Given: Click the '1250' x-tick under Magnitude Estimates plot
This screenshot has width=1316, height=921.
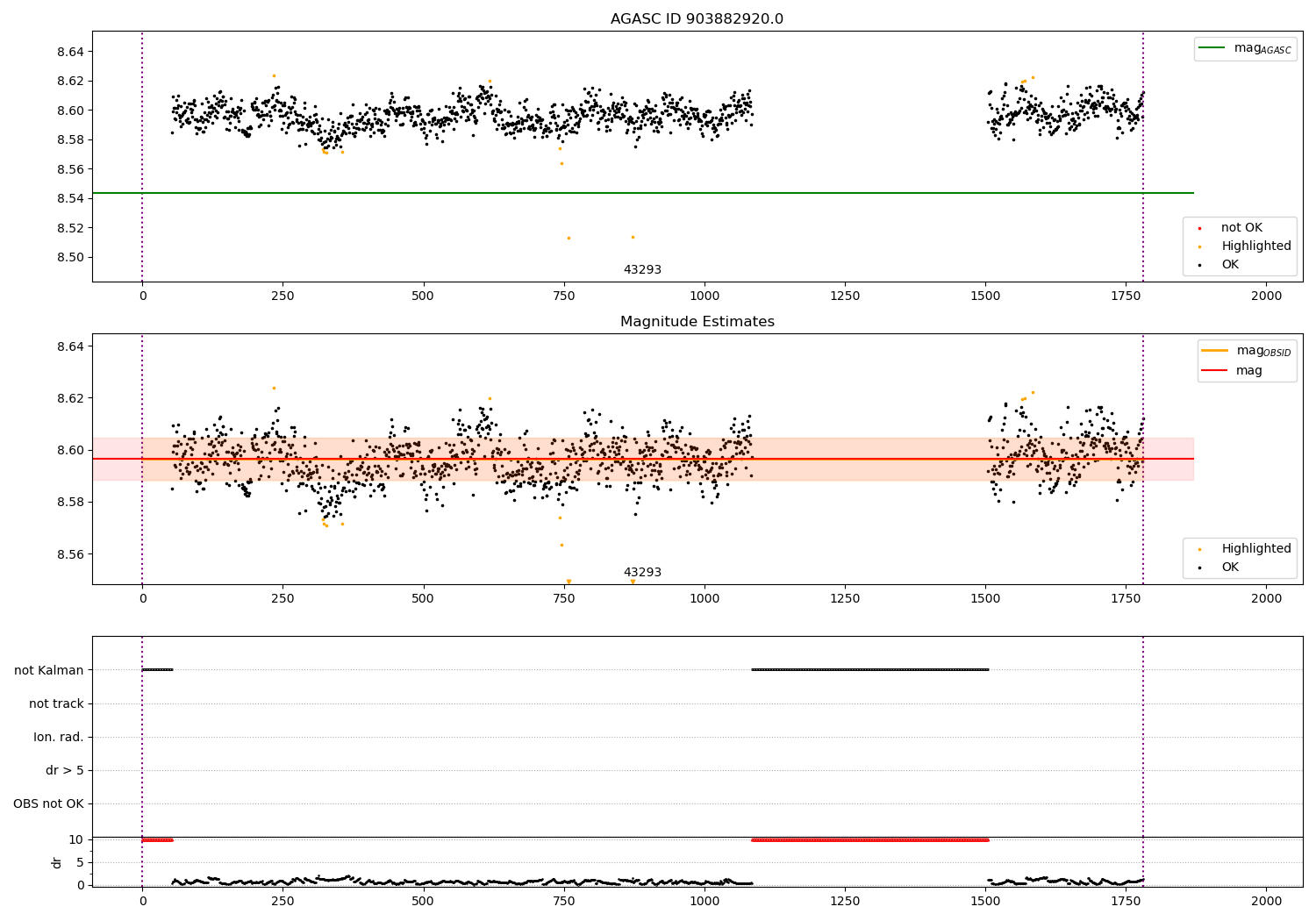Looking at the screenshot, I should point(845,599).
